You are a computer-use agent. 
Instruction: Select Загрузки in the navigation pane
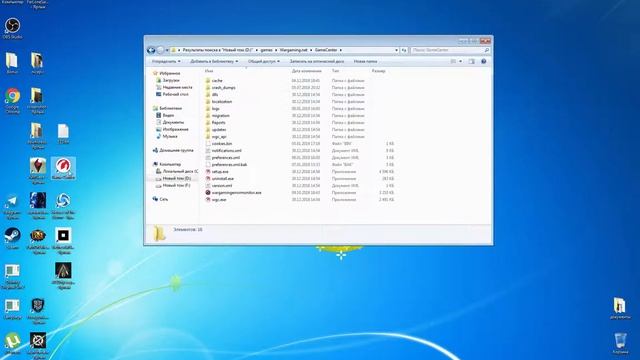click(x=171, y=80)
